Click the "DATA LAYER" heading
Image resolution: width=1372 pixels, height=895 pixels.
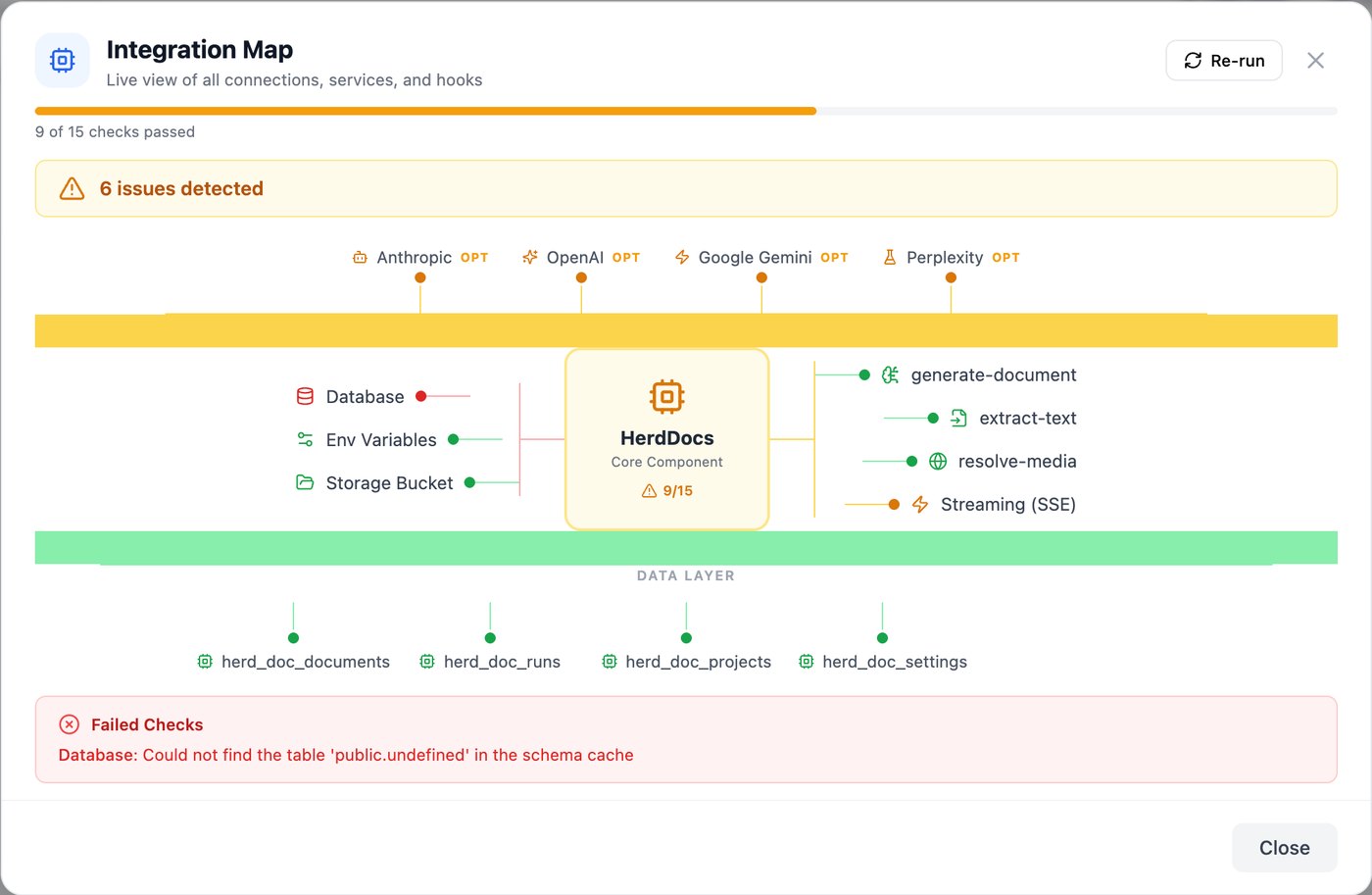coord(686,575)
